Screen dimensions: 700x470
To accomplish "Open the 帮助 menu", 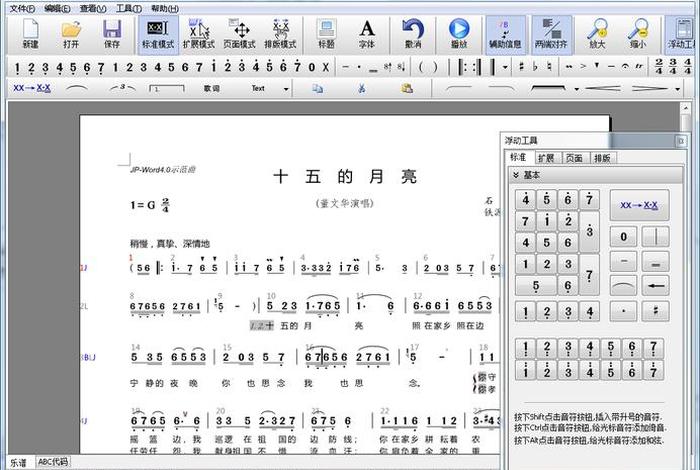I will tap(165, 8).
